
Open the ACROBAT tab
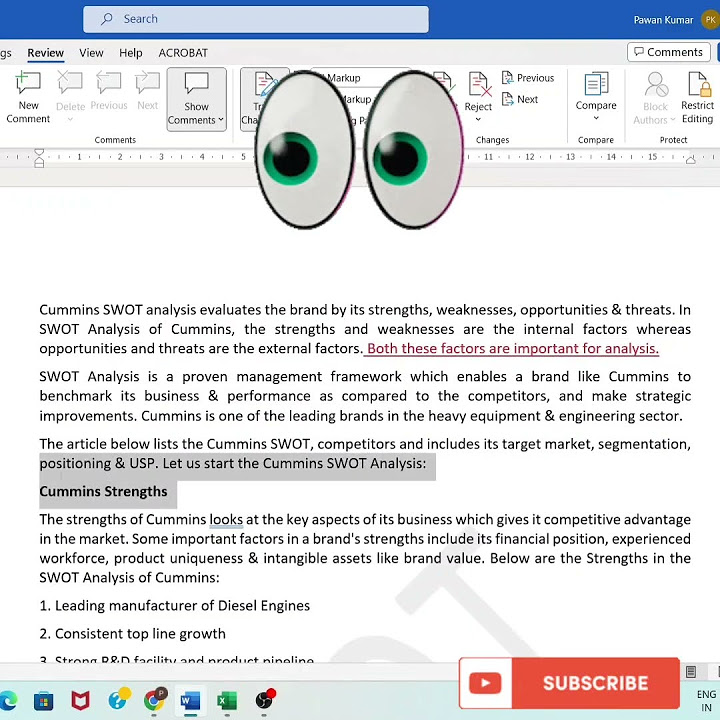click(x=183, y=53)
